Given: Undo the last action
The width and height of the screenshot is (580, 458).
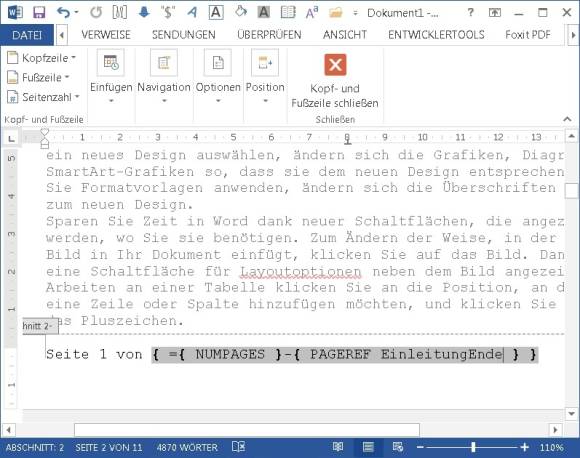Looking at the screenshot, I should (x=64, y=13).
